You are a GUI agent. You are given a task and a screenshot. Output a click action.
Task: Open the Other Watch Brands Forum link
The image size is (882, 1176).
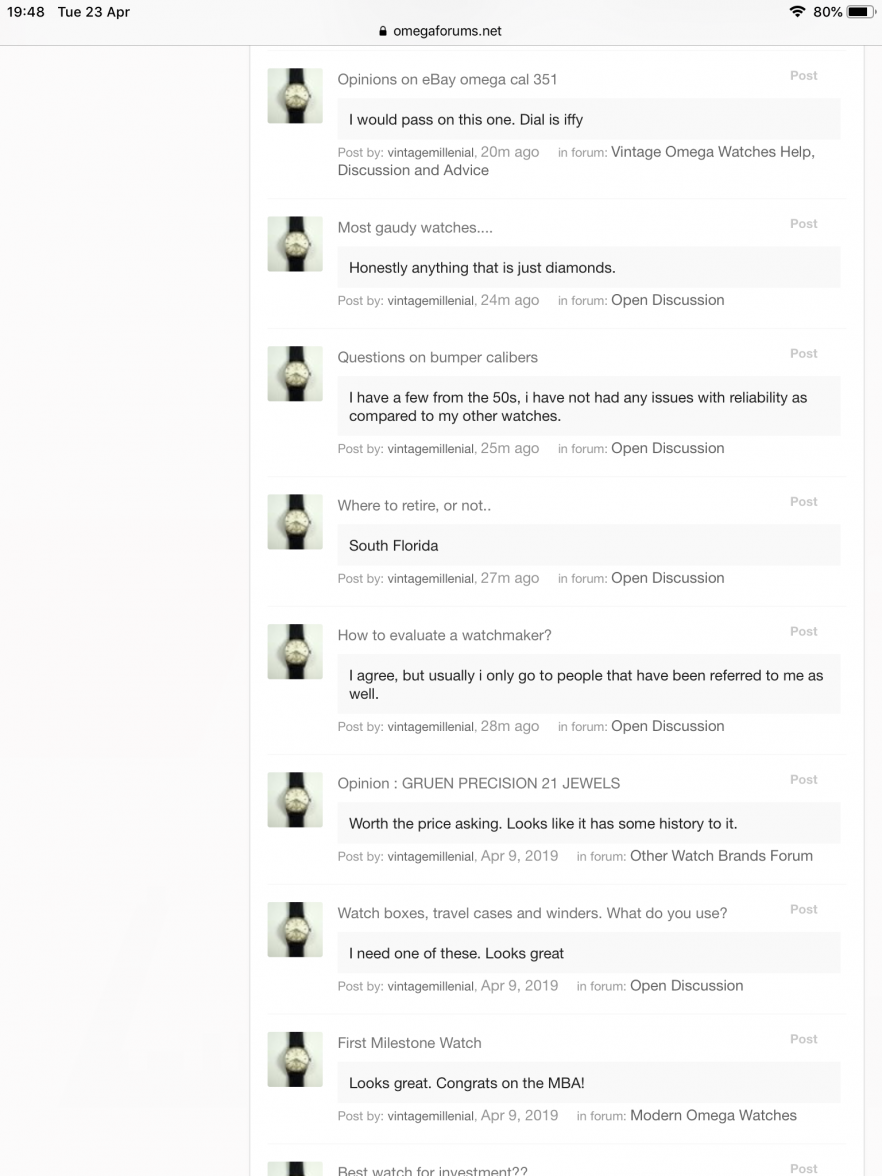[x=722, y=856]
